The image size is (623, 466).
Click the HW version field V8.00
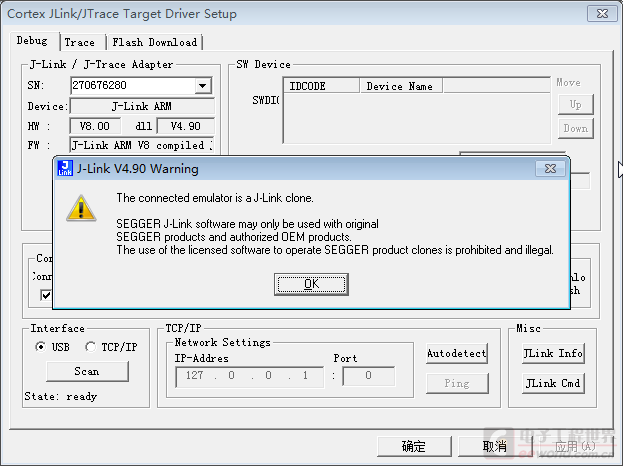pyautogui.click(x=95, y=126)
